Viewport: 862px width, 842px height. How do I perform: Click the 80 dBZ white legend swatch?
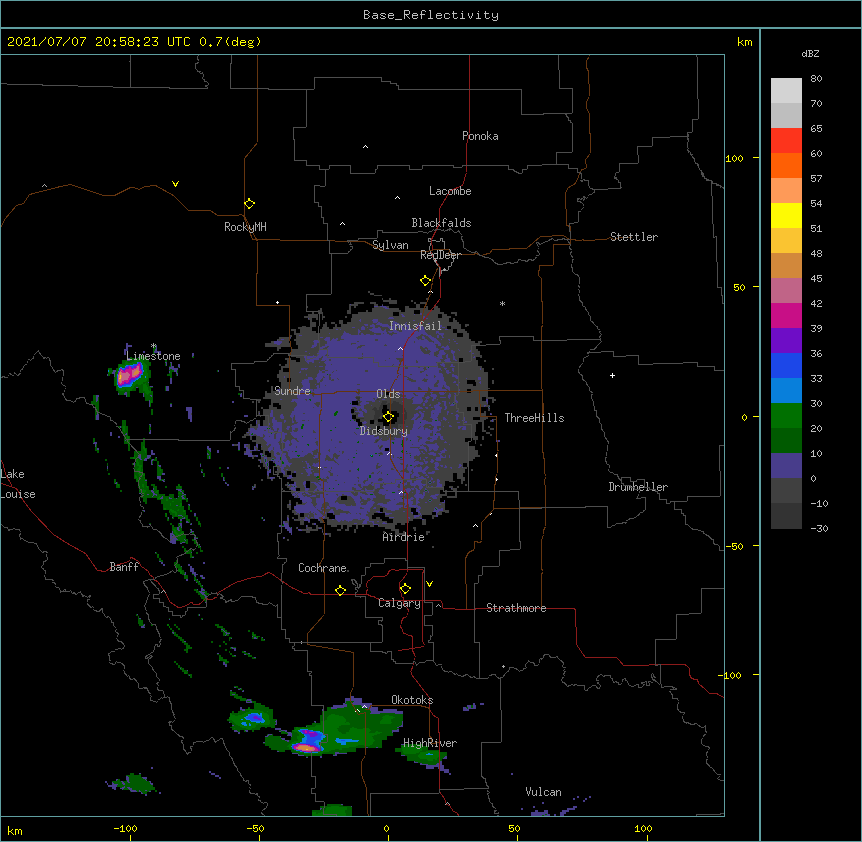(x=786, y=91)
